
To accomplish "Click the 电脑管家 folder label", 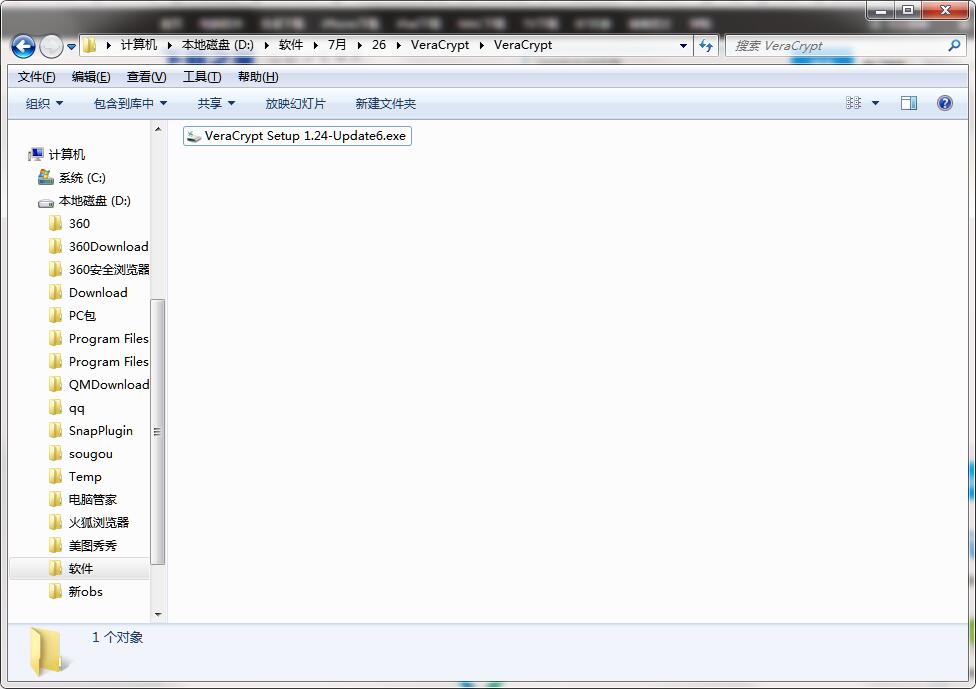I will (x=92, y=500).
